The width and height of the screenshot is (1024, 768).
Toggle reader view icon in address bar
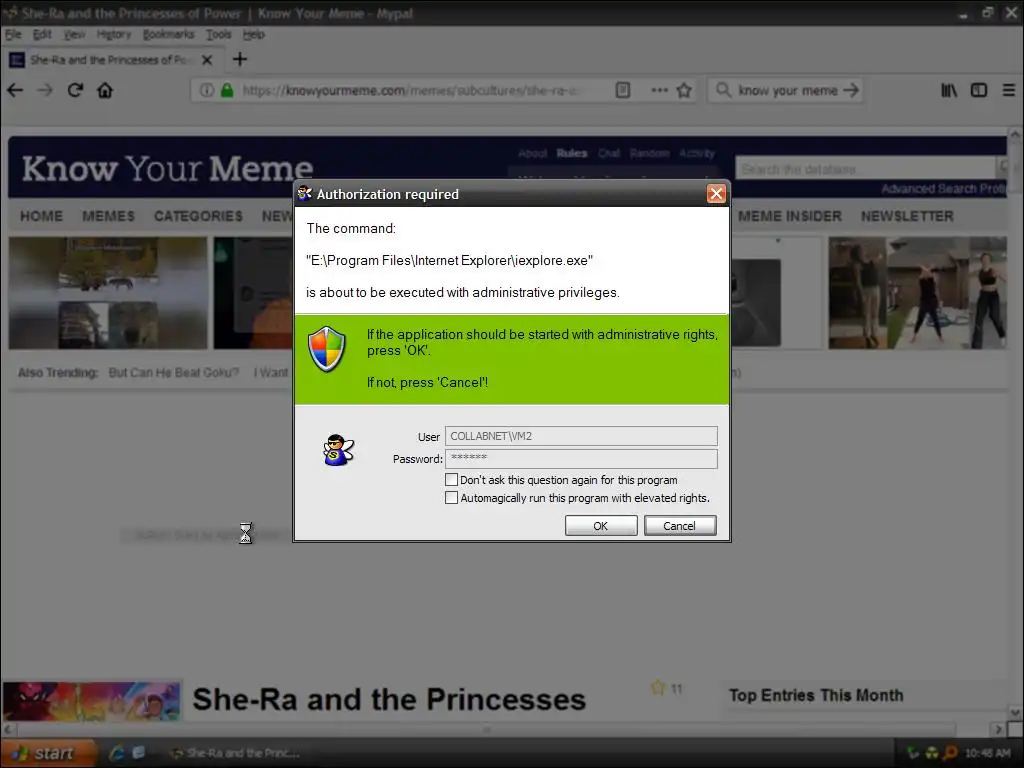point(623,90)
